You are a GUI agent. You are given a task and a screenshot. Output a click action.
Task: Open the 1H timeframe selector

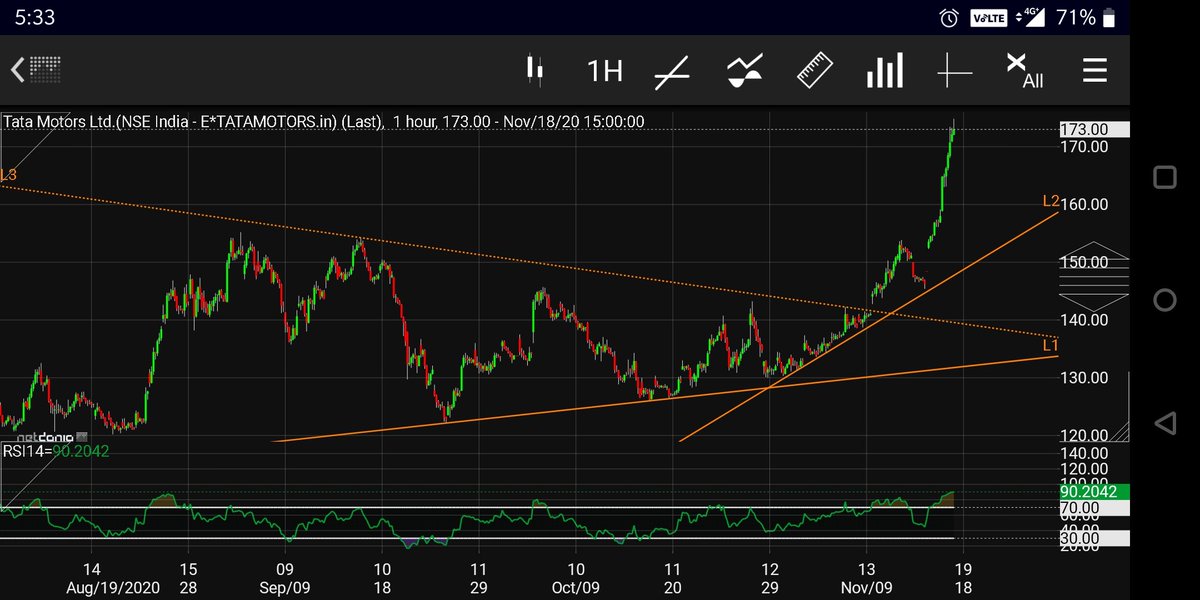coord(604,70)
